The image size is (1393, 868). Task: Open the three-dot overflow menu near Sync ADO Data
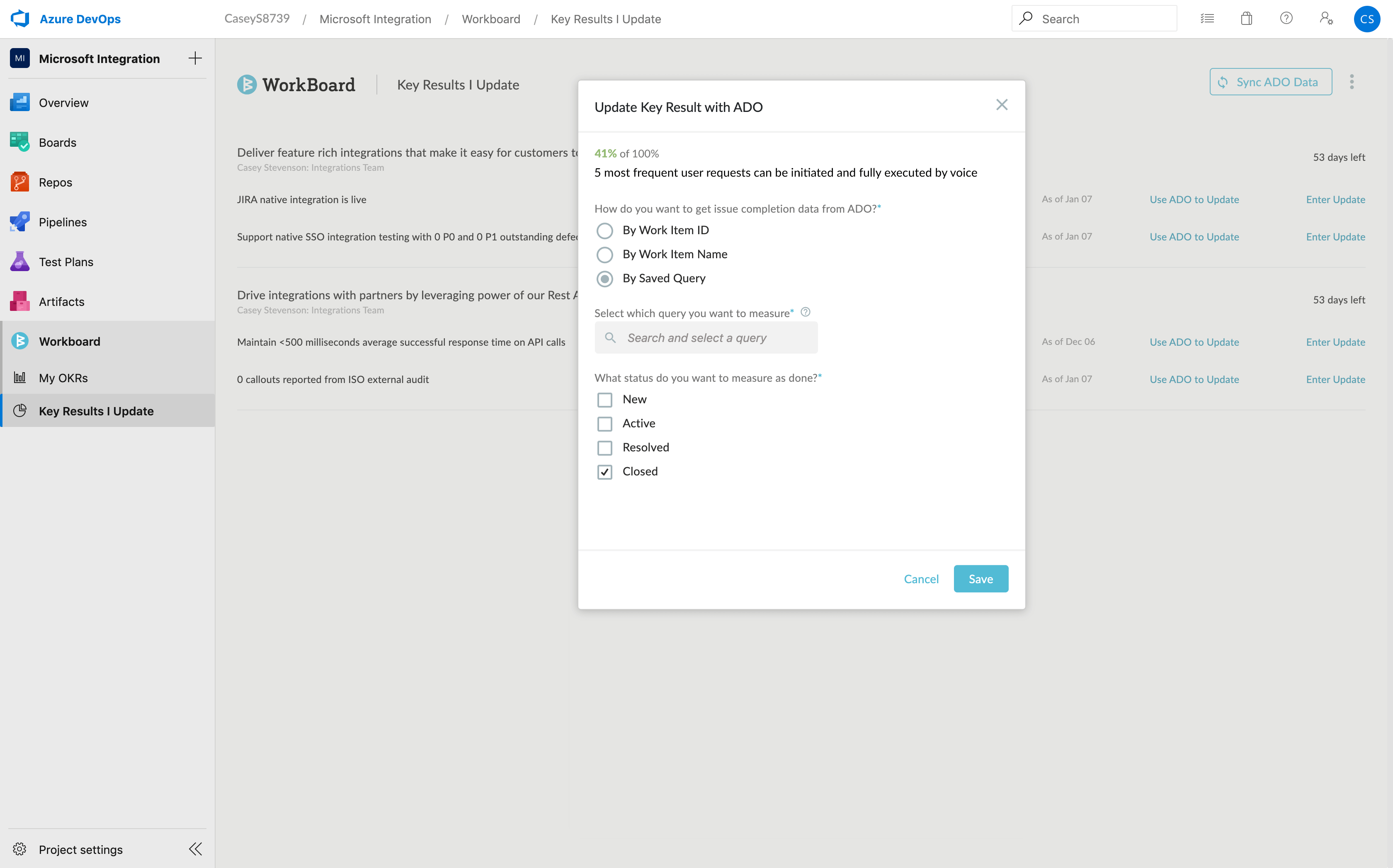tap(1352, 82)
